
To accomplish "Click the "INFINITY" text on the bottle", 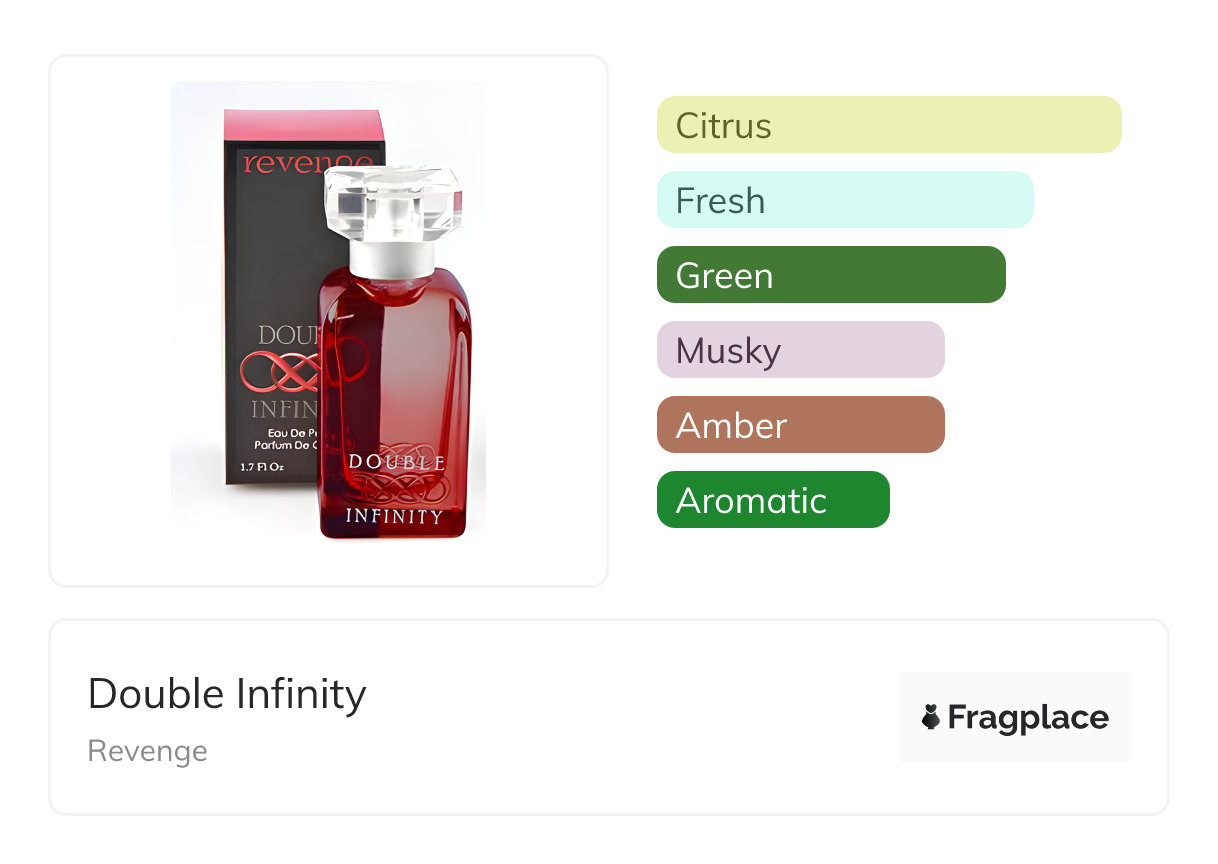I will [x=394, y=517].
